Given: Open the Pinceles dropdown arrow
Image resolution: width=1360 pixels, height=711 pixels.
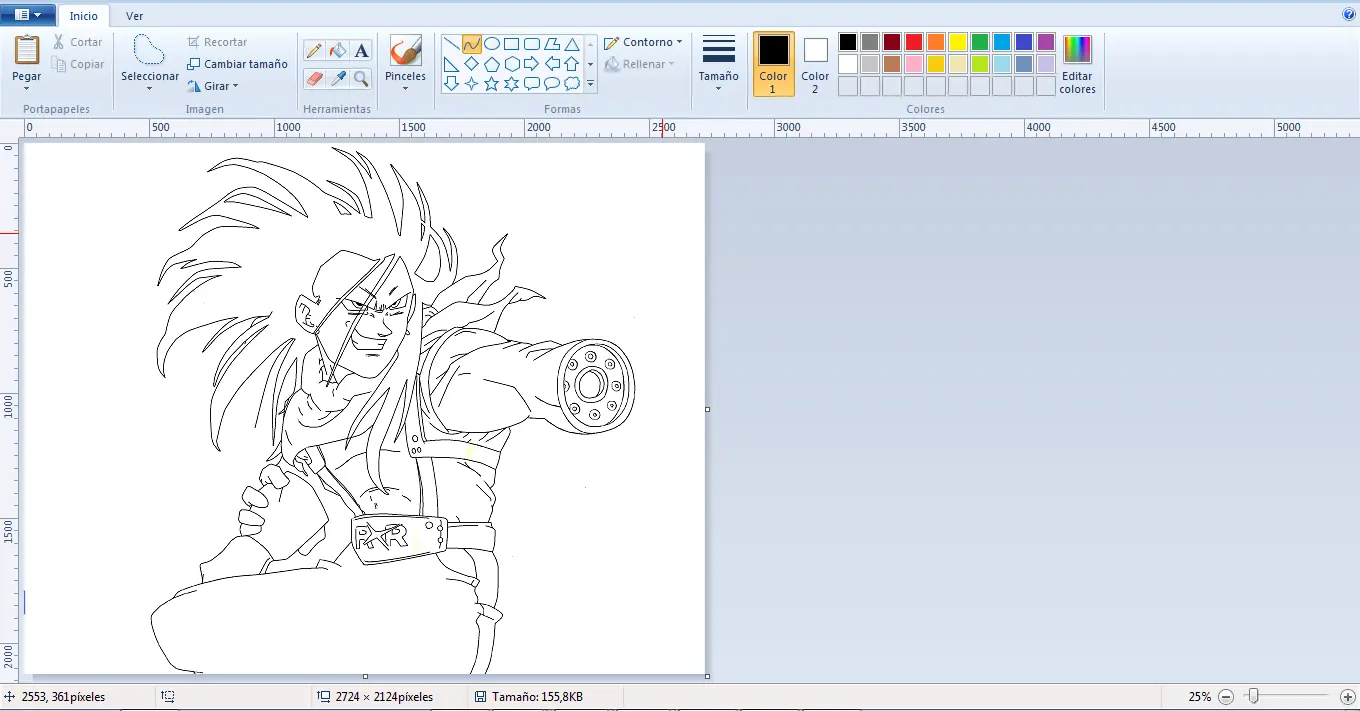Looking at the screenshot, I should 405,88.
